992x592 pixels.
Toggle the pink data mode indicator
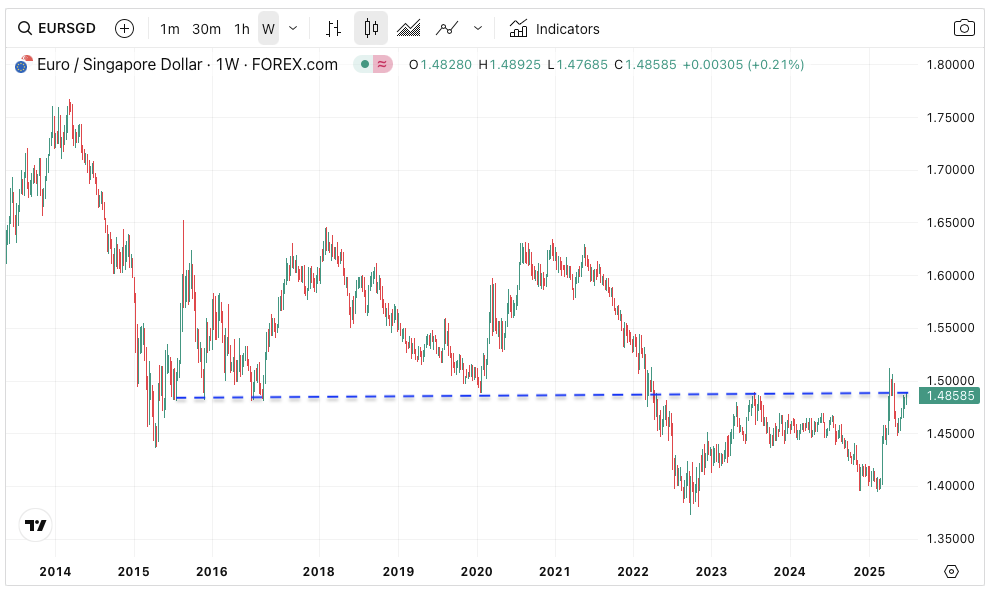[384, 65]
